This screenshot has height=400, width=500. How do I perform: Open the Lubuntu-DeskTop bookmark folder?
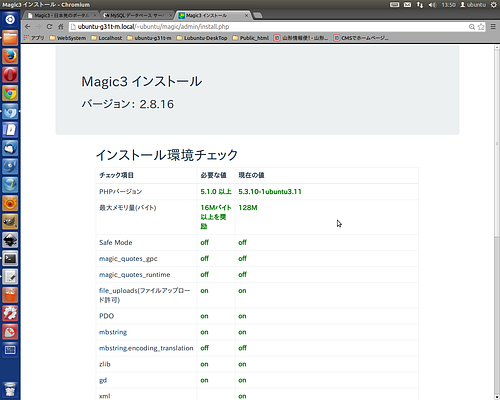(202, 38)
